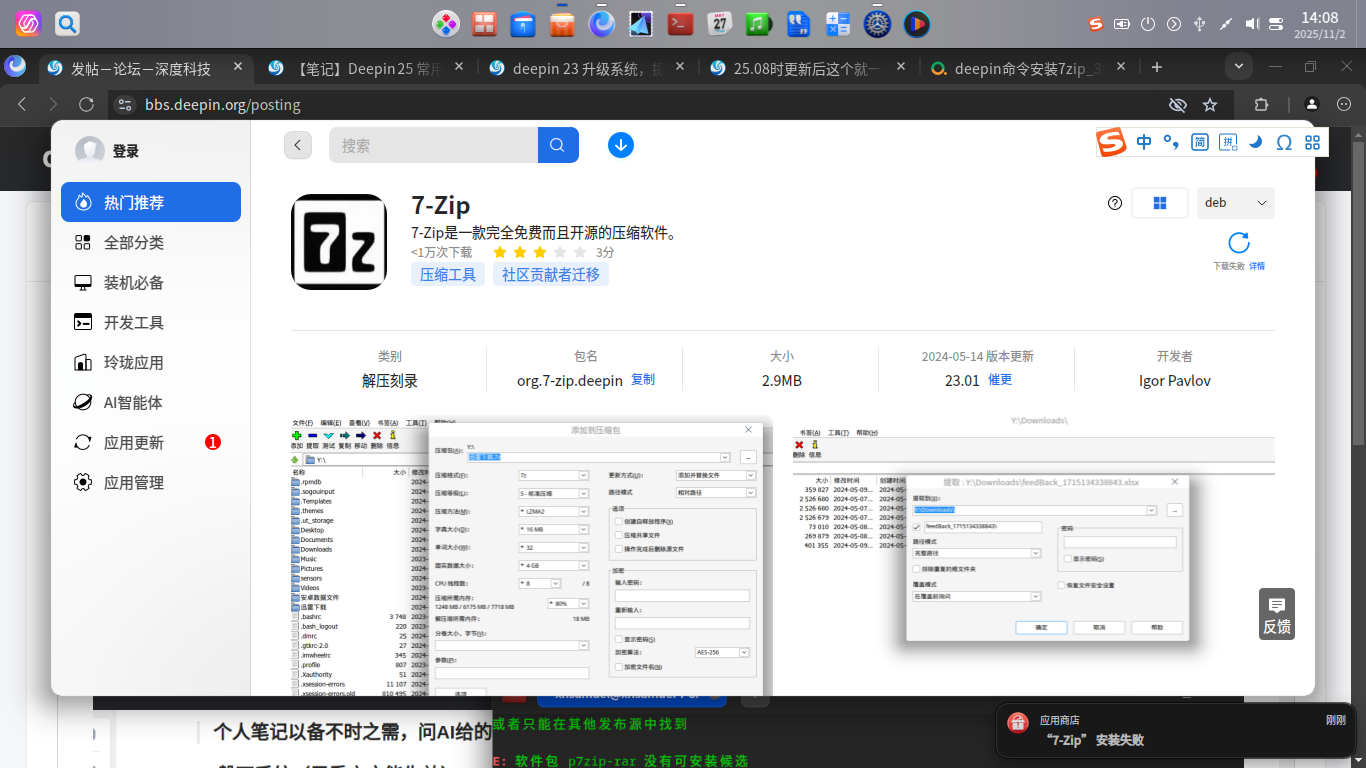Open the 反馈 feedback button
Viewport: 1366px width, 768px height.
pyautogui.click(x=1277, y=614)
